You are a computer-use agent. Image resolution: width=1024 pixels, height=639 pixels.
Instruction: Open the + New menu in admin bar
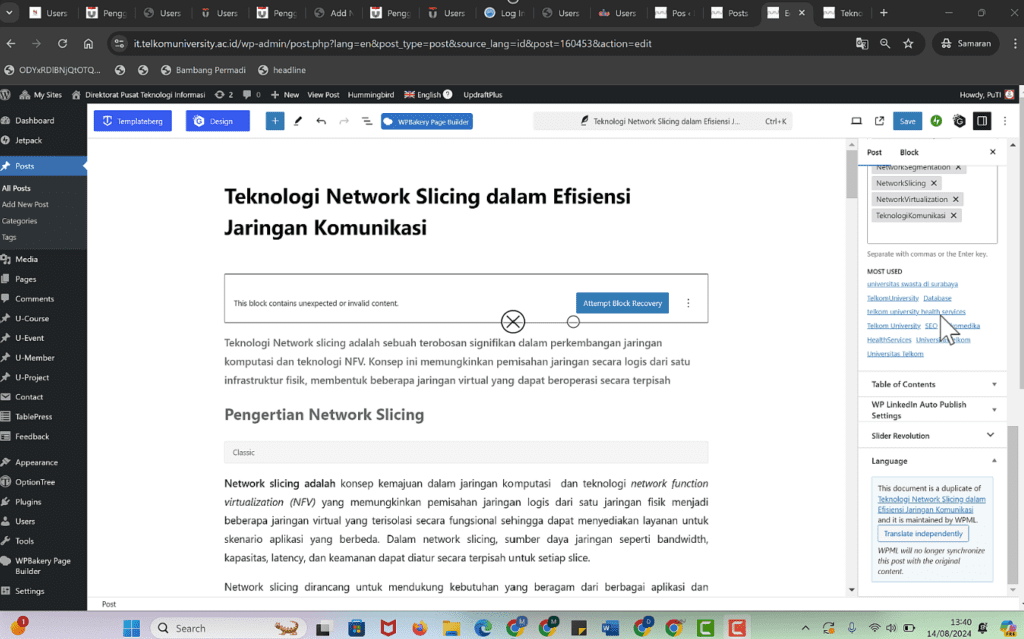click(x=284, y=94)
